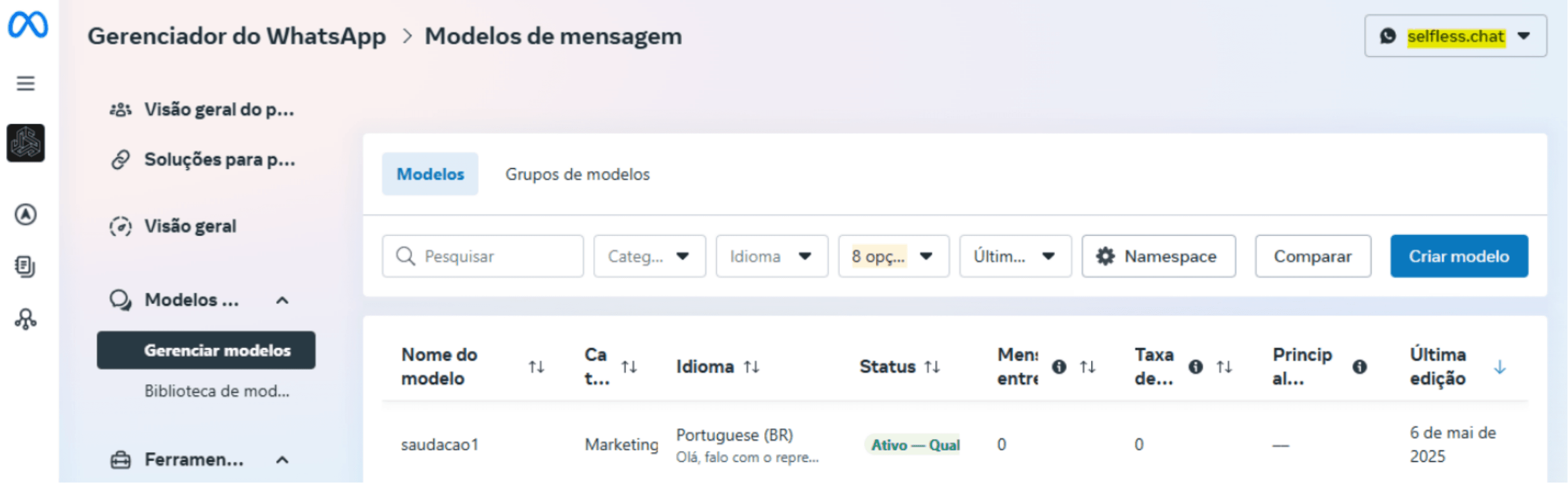
Task: Click the Meta logo icon
Action: click(x=27, y=25)
